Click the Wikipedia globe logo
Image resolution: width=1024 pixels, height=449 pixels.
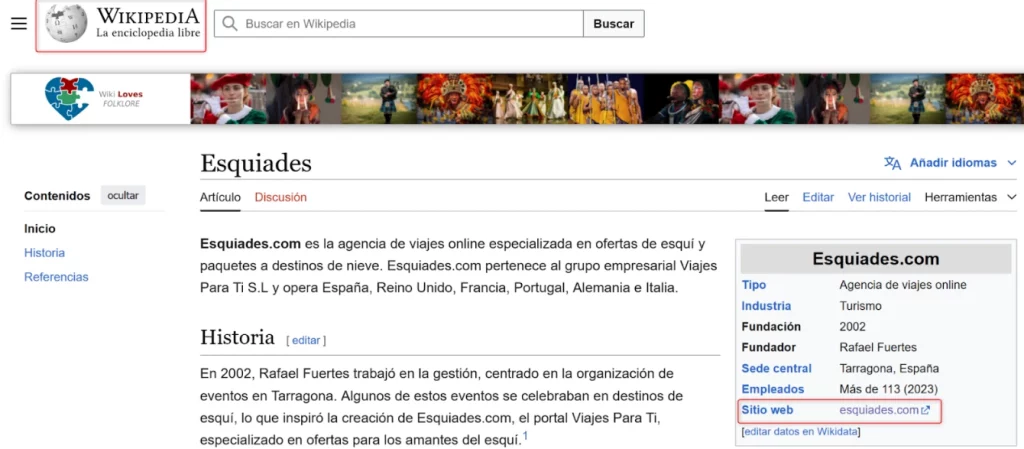[x=66, y=23]
